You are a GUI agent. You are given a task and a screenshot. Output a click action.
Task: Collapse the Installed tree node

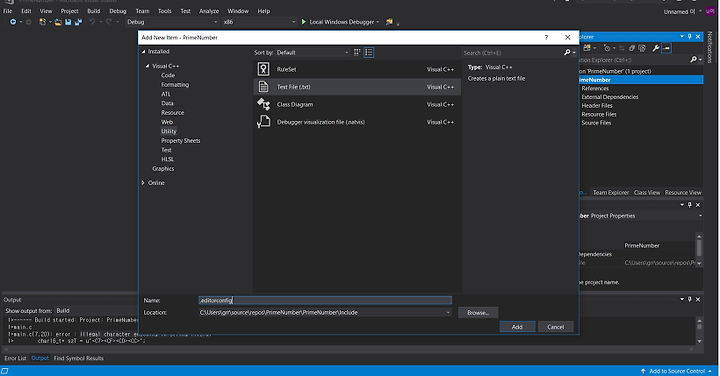click(144, 51)
